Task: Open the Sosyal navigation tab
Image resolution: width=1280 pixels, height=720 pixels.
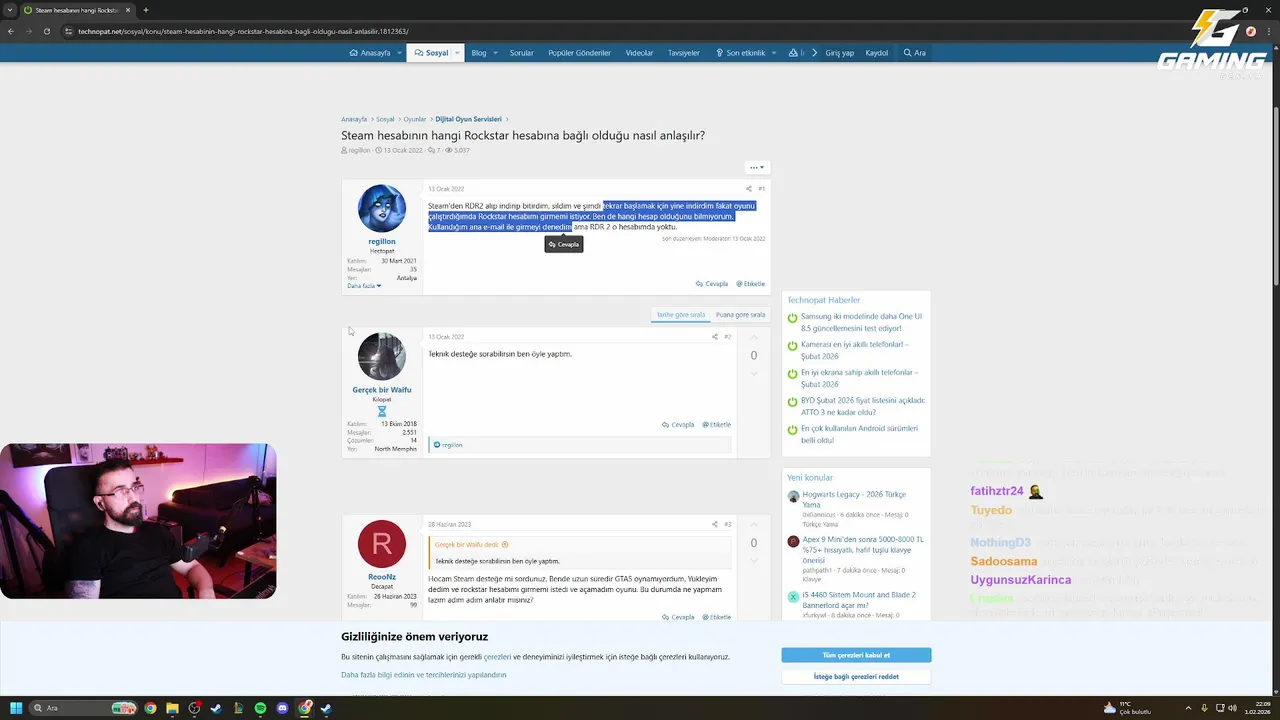Action: click(432, 53)
